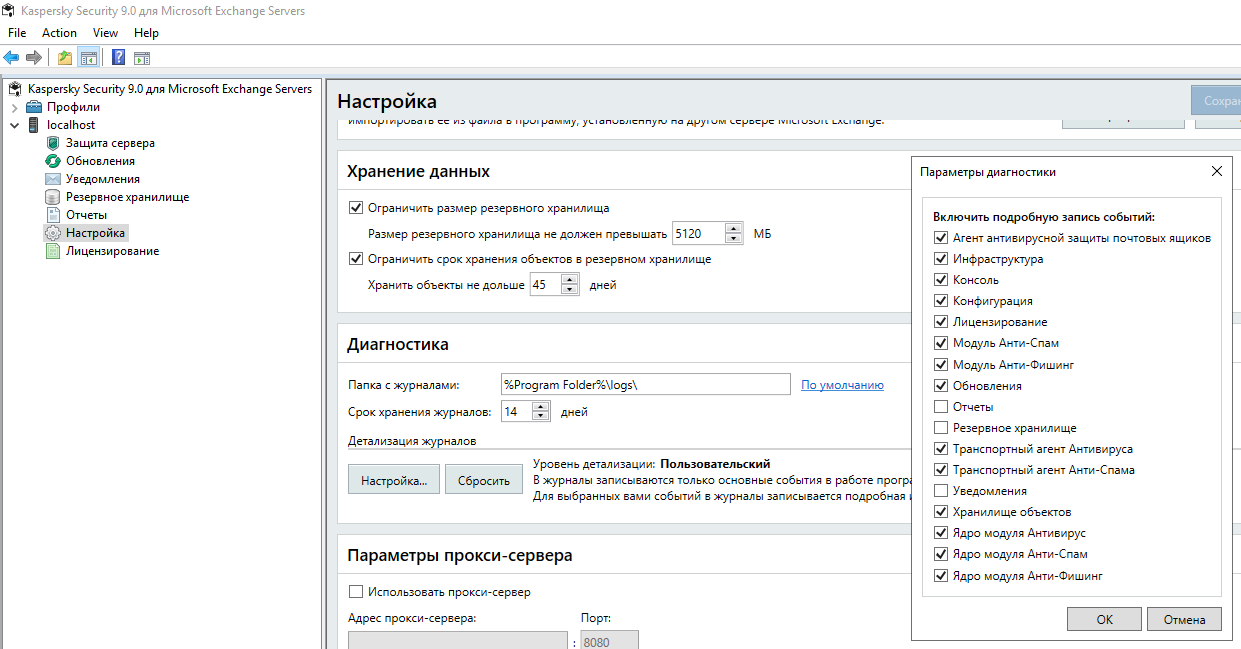The image size is (1241, 649).
Task: Uncheck Ограничить размер резервного хранилища
Action: (355, 208)
